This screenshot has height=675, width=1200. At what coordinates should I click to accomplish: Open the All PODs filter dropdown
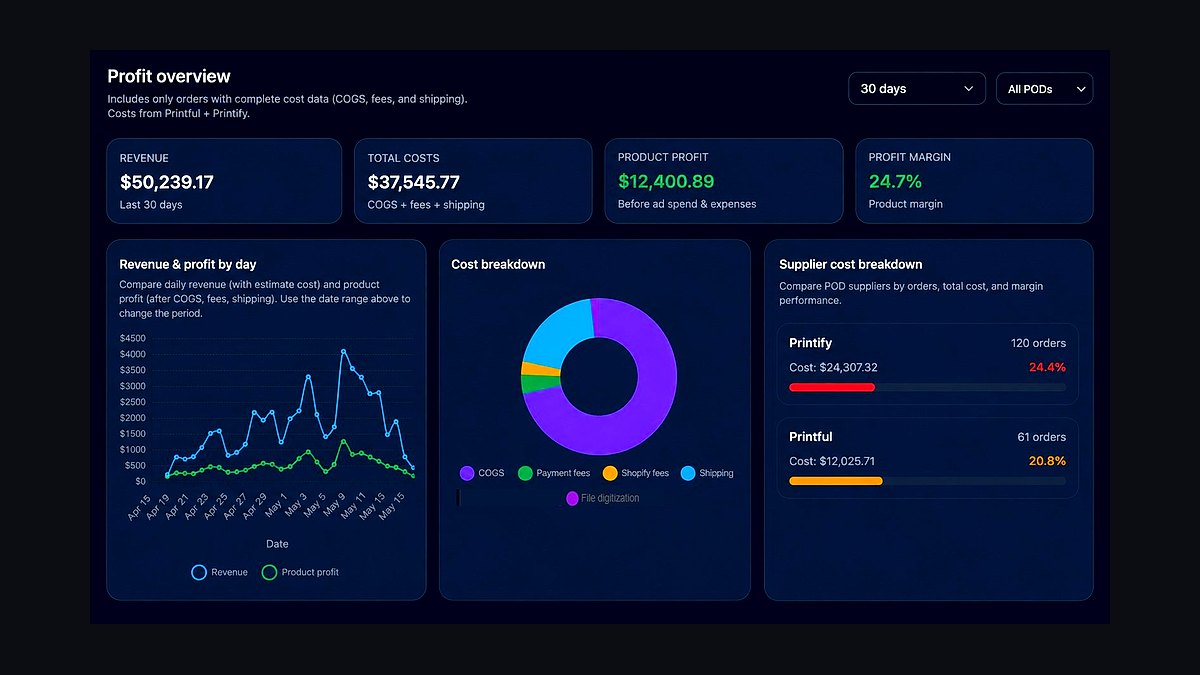1045,89
